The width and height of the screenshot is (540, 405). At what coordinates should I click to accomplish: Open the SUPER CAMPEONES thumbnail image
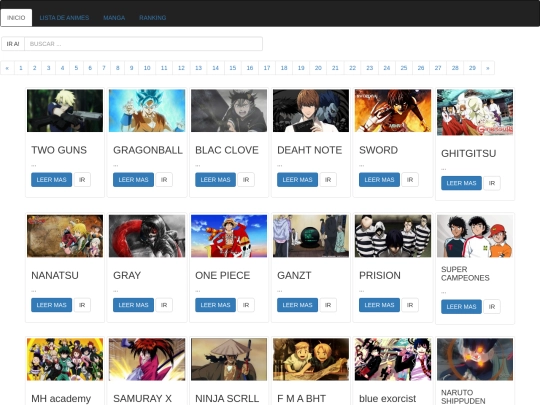click(x=475, y=236)
